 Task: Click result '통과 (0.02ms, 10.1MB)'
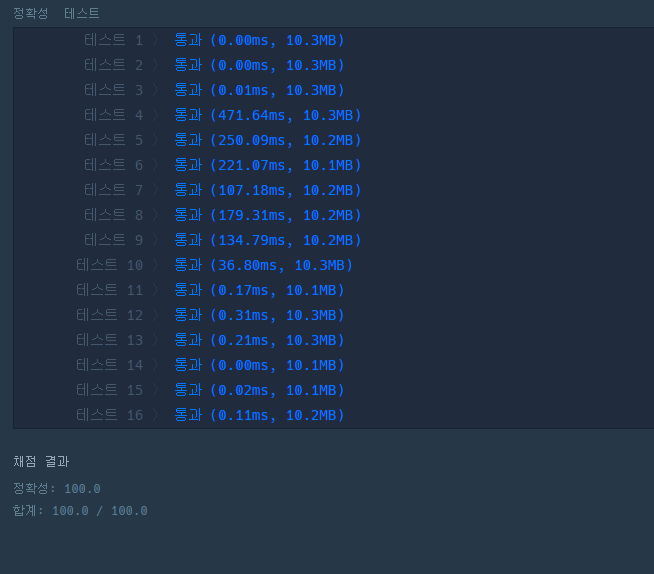pos(259,390)
